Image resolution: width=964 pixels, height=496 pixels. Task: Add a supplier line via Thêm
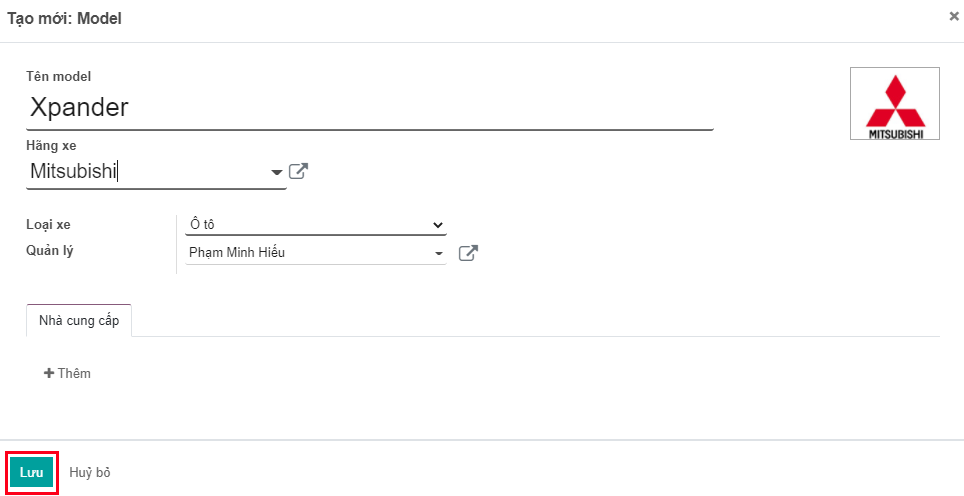[68, 373]
